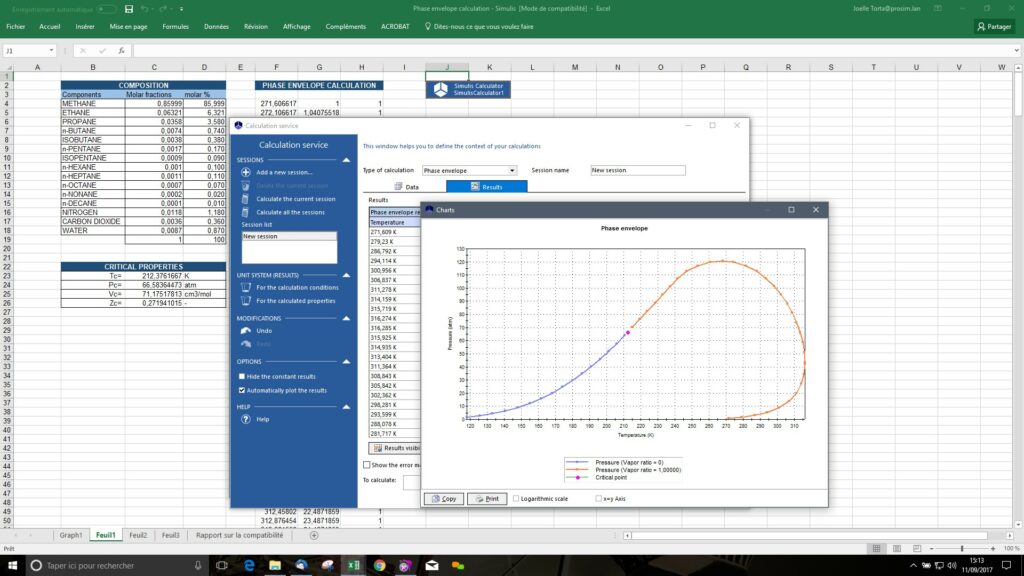Click the Simulis Calculator object on the worksheet
This screenshot has height=576, width=1024.
(468, 89)
